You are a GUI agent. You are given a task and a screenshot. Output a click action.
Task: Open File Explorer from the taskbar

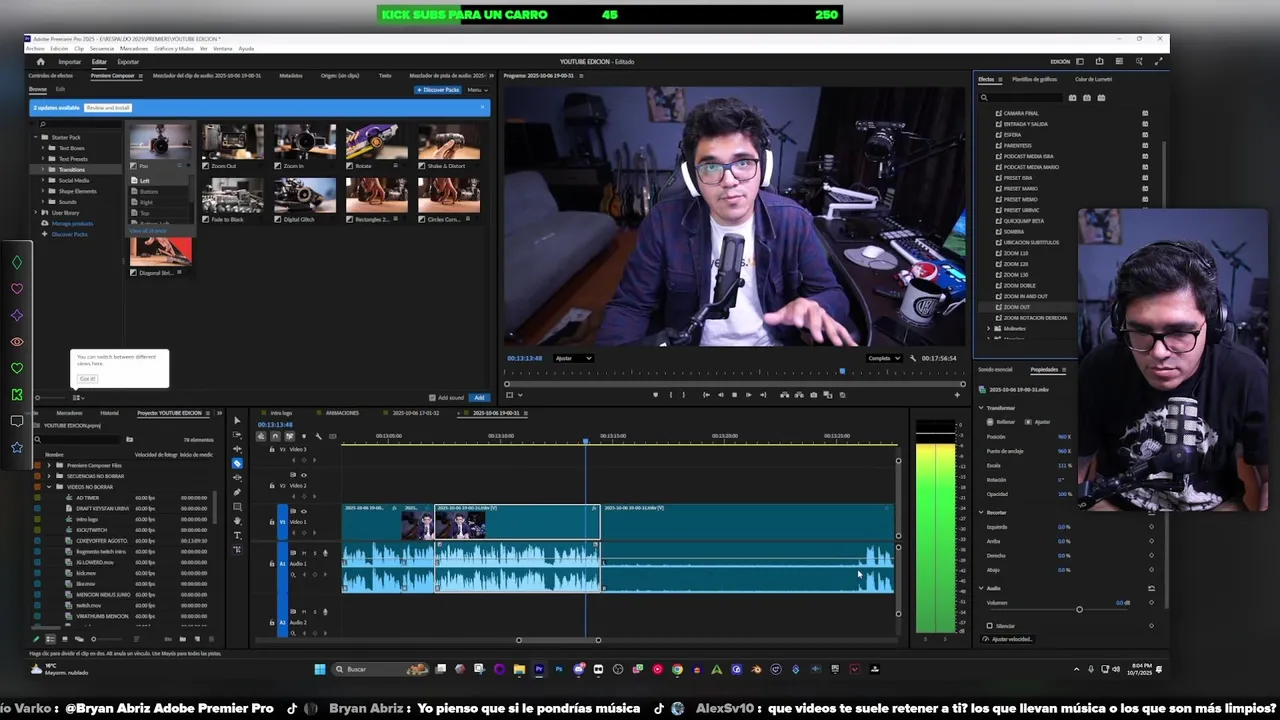(x=519, y=669)
